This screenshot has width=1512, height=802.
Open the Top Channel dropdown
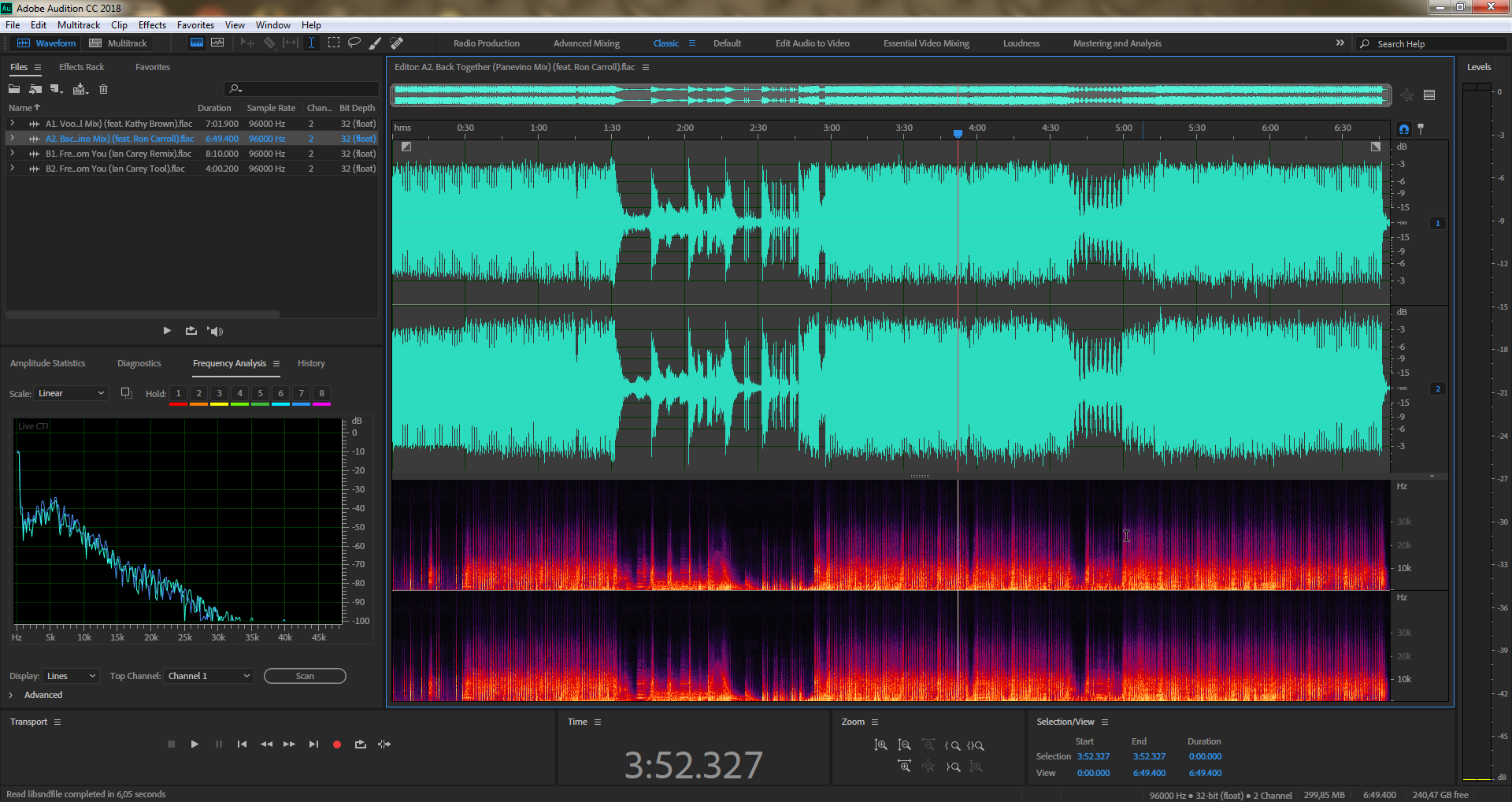click(x=209, y=676)
